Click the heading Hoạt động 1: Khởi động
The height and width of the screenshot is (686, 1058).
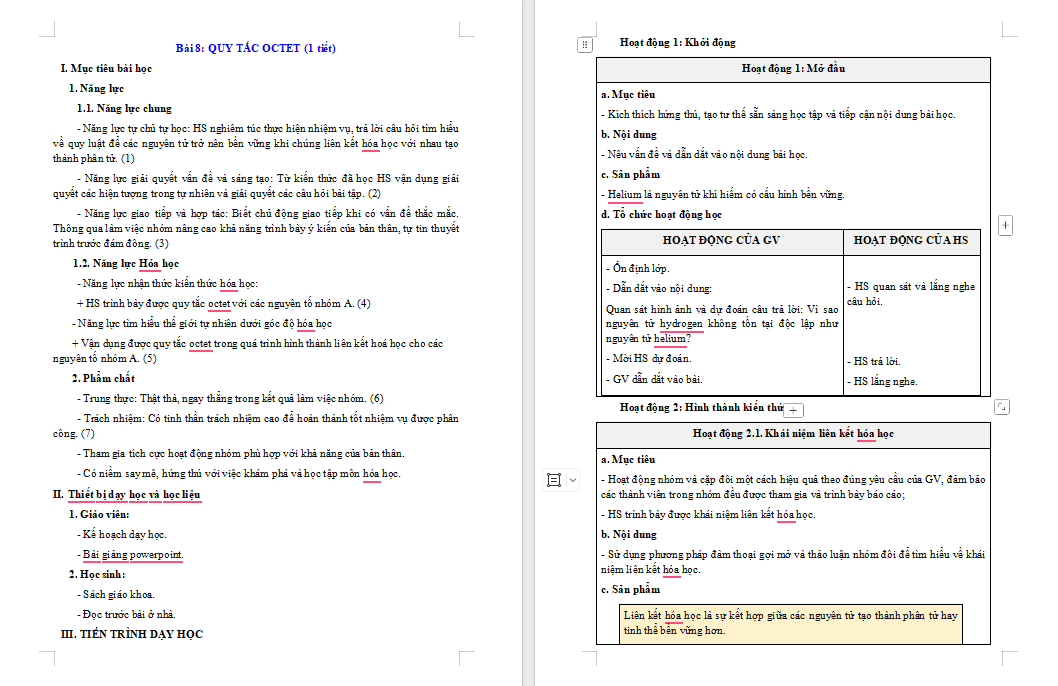679,42
